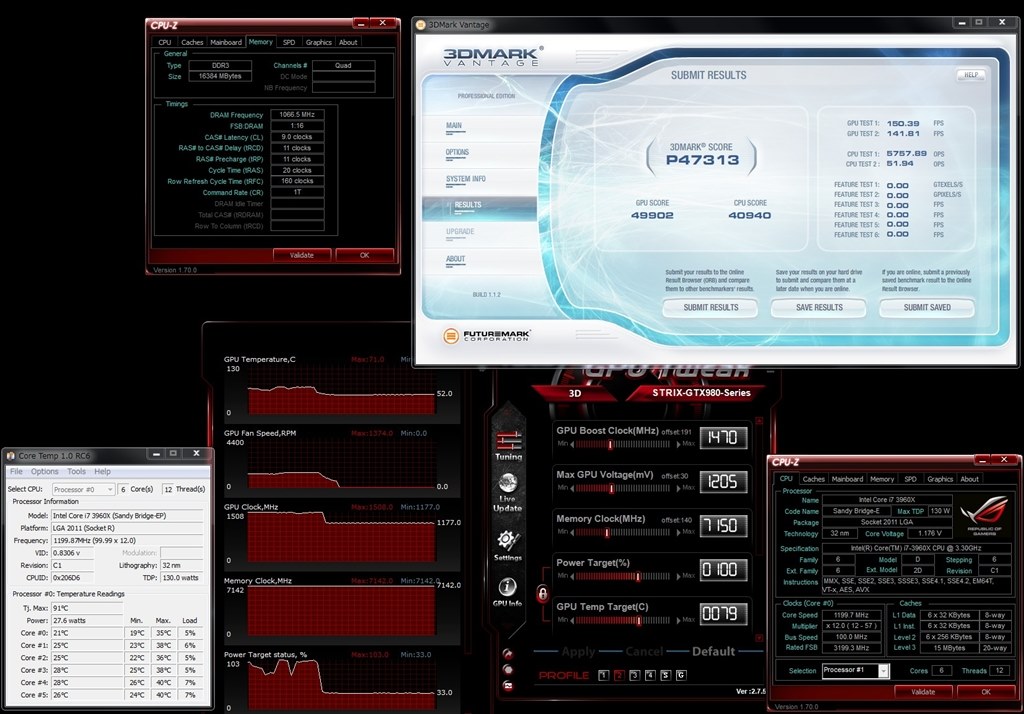The image size is (1024, 714).
Task: Click the Futuremark logo in 3DMark Vantage
Action: 487,336
